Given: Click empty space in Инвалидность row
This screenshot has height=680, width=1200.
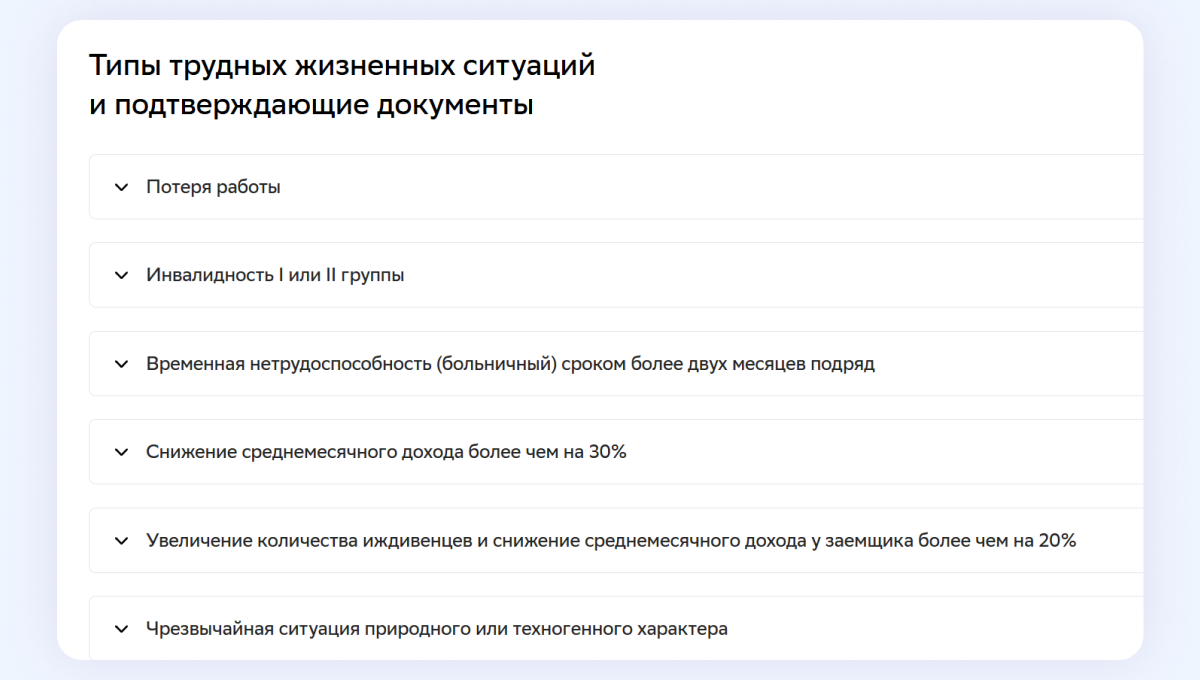Looking at the screenshot, I should (x=750, y=275).
